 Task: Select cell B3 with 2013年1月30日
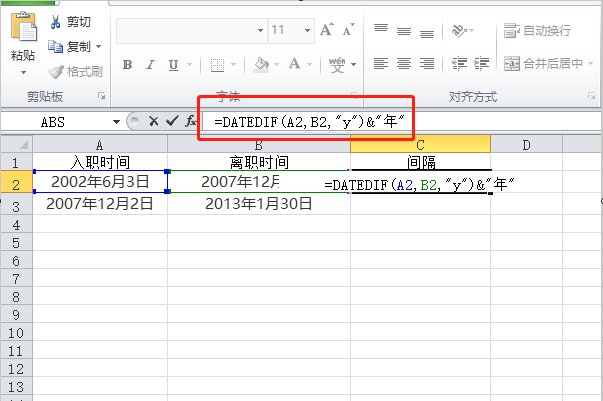(259, 203)
